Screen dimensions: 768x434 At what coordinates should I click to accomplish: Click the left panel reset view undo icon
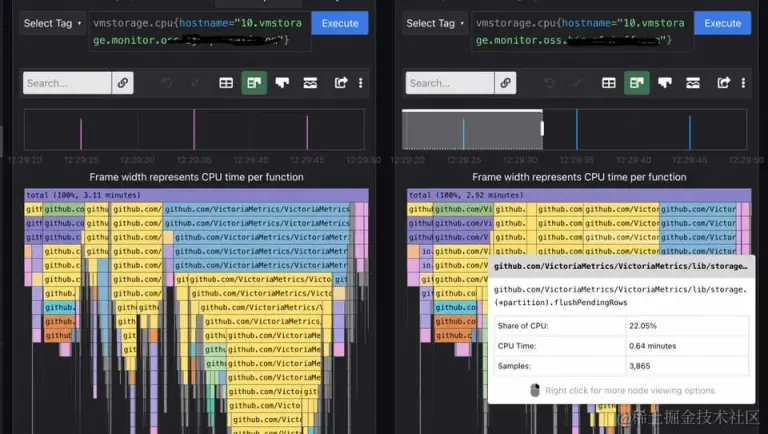pos(167,83)
